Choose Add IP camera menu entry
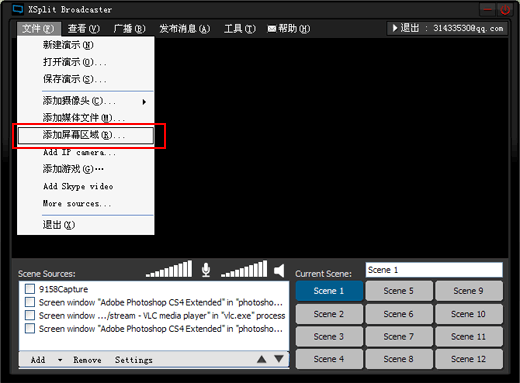 click(x=86, y=152)
